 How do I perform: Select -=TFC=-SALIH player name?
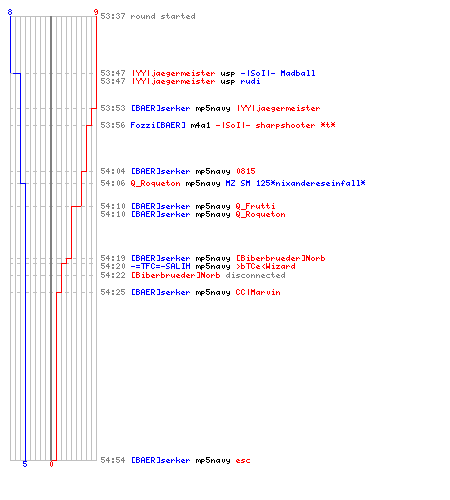[160, 266]
